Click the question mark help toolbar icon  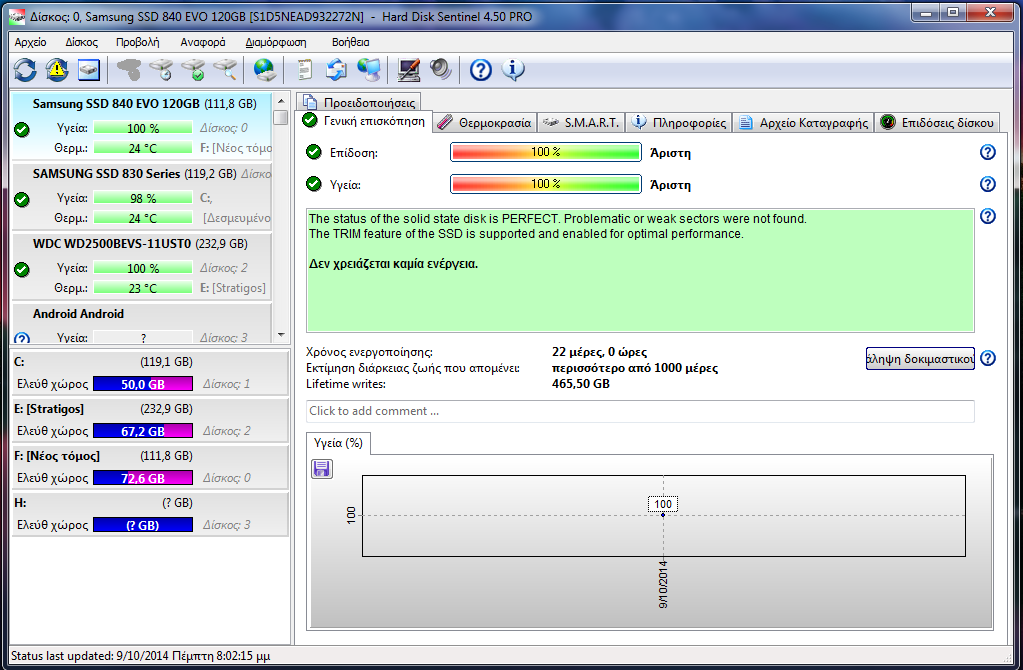(x=481, y=70)
